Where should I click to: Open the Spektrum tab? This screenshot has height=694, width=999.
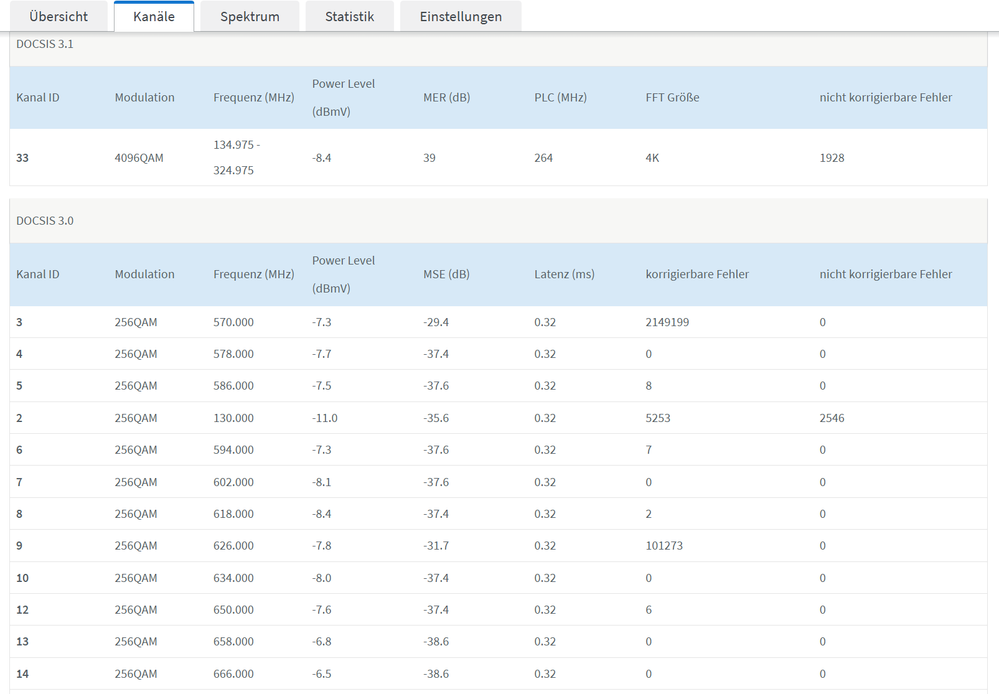249,16
